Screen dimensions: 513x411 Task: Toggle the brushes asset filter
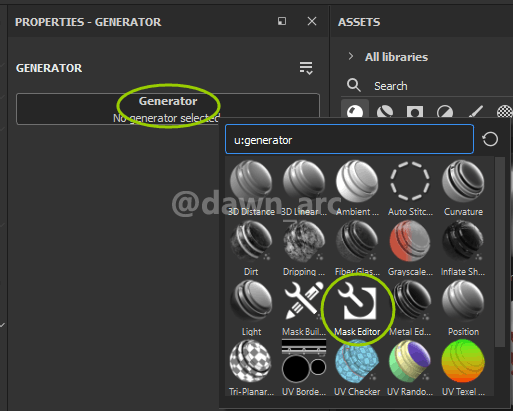tap(476, 112)
